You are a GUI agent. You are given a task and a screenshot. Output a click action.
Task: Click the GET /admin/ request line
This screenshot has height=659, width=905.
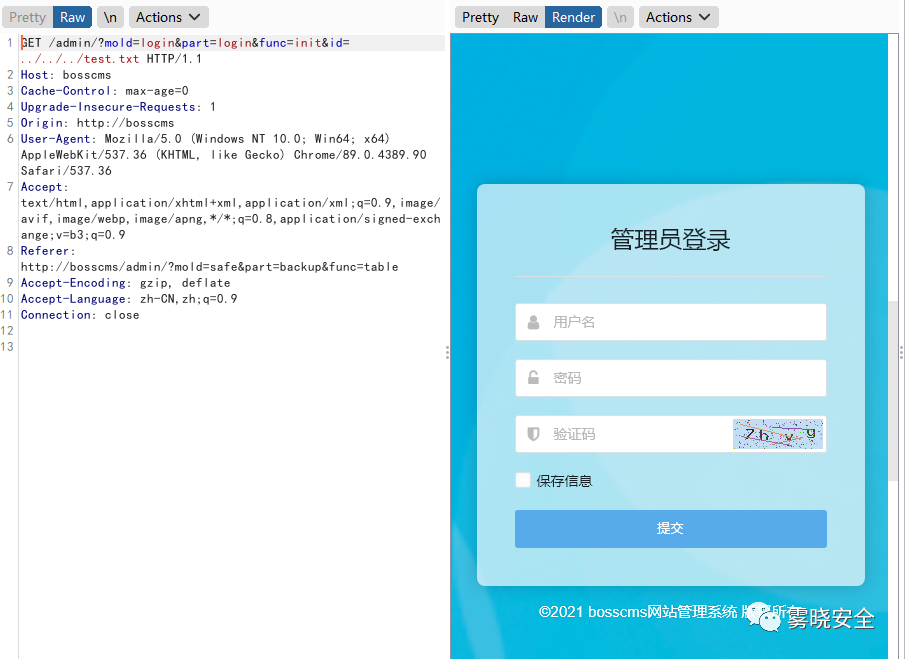click(x=185, y=43)
